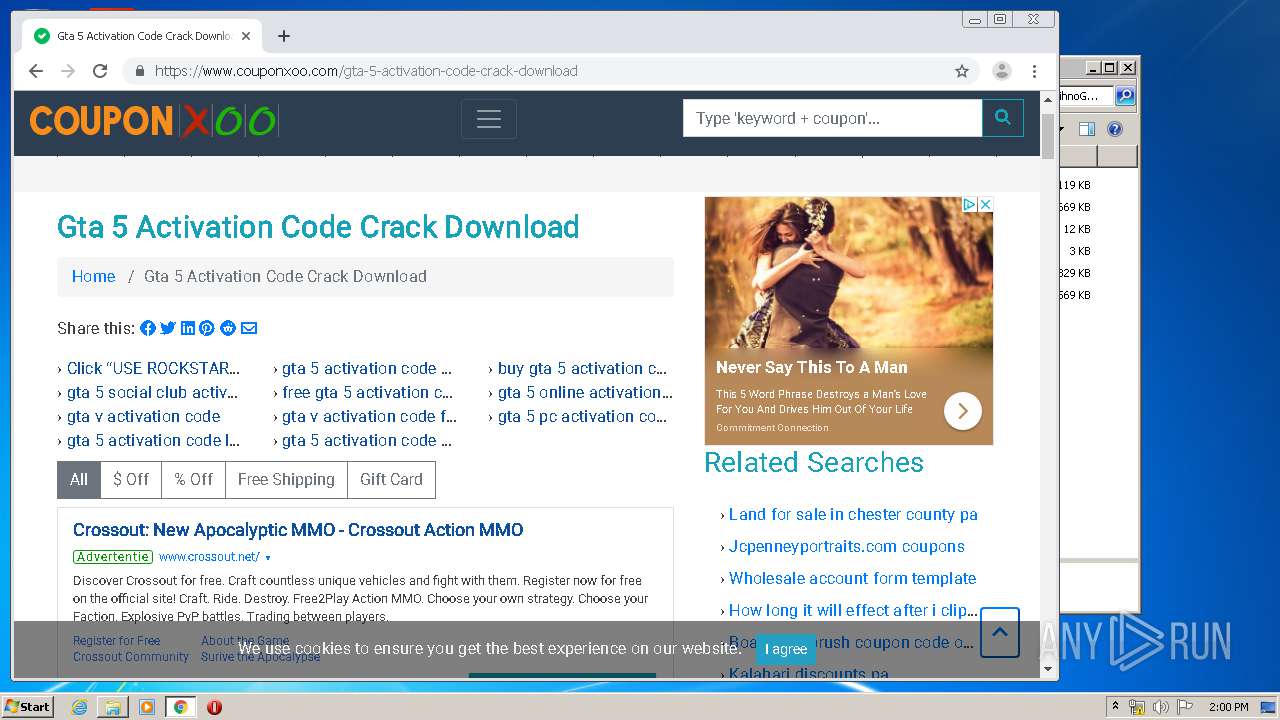Share this page on Twitter

(168, 328)
